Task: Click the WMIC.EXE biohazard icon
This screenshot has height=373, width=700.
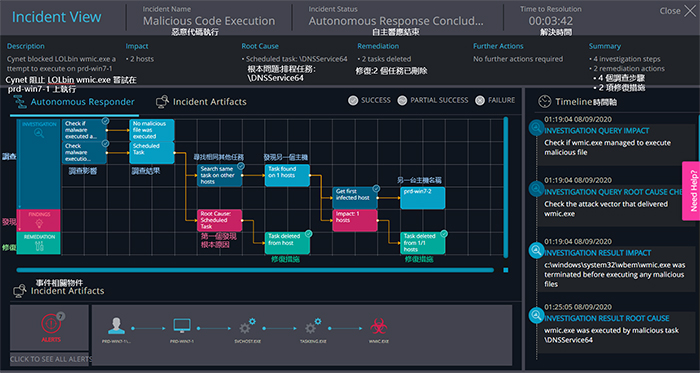Action: [379, 328]
